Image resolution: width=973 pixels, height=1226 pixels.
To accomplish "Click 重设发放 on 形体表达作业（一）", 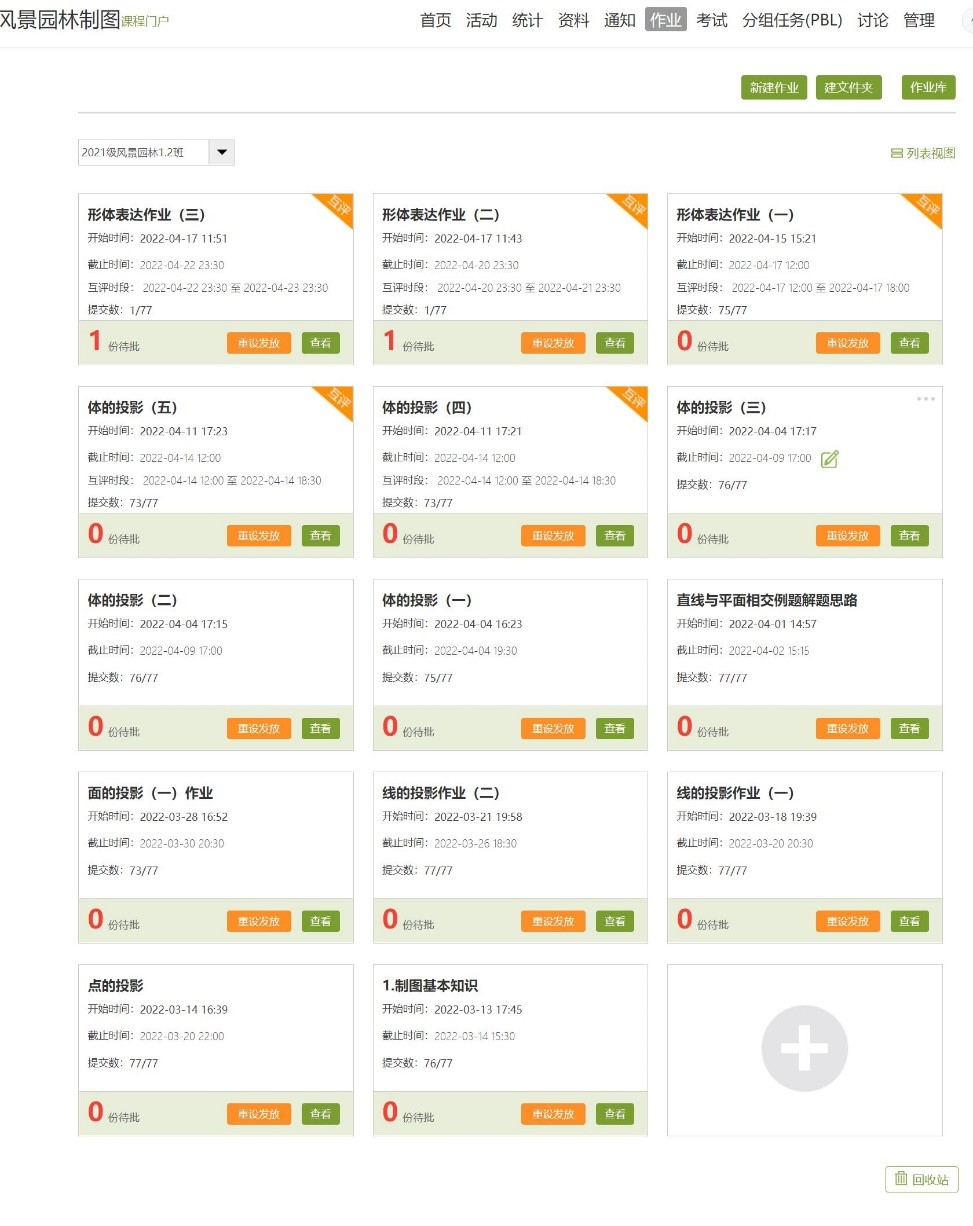I will pyautogui.click(x=848, y=343).
